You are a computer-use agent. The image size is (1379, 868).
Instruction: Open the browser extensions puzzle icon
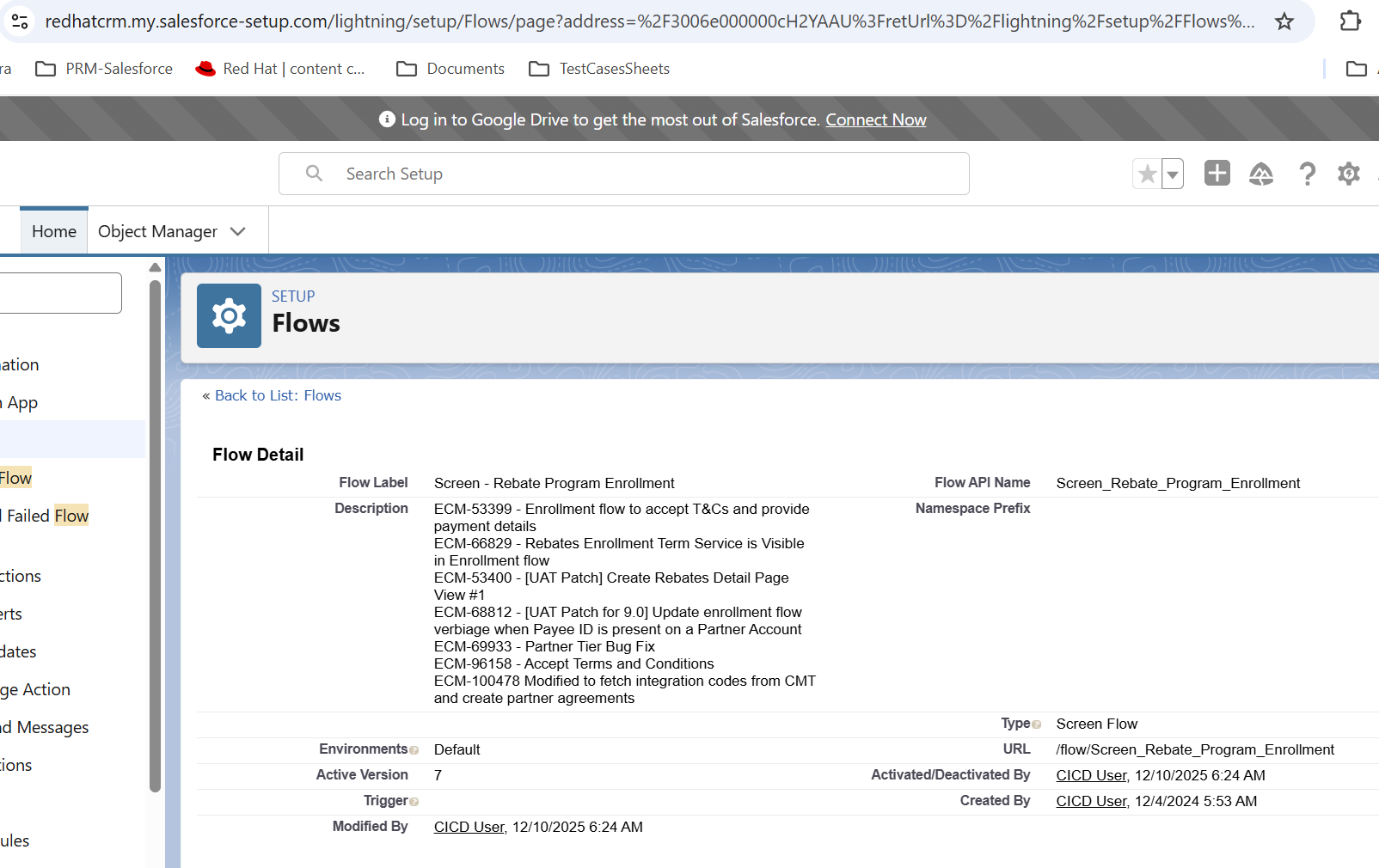click(1351, 21)
